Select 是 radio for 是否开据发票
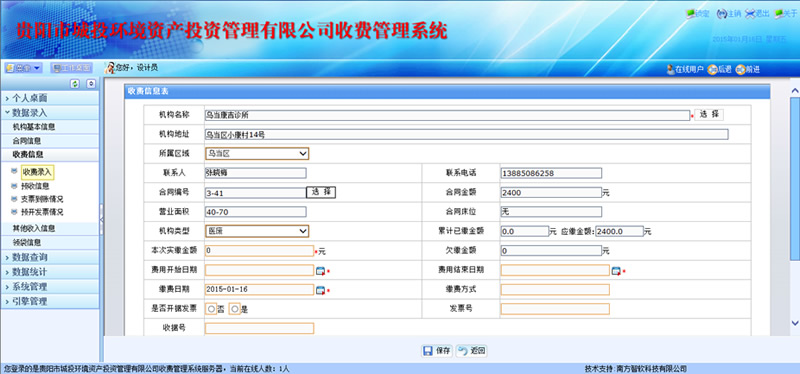The image size is (800, 374). [235, 309]
